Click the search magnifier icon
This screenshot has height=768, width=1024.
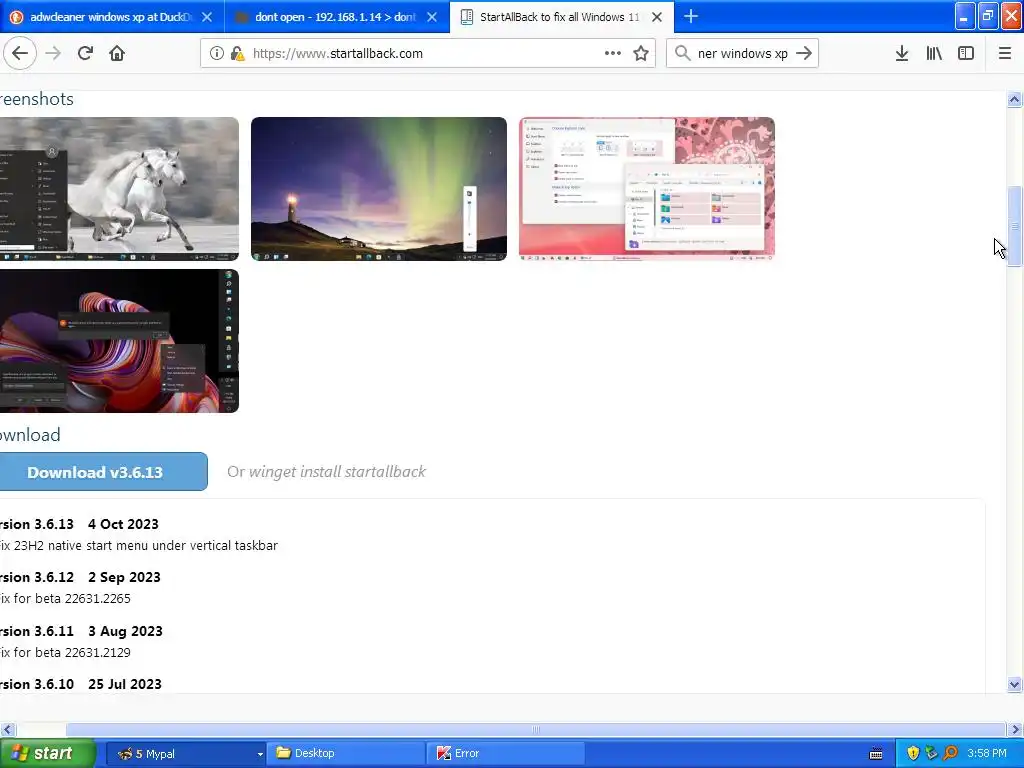(x=682, y=54)
